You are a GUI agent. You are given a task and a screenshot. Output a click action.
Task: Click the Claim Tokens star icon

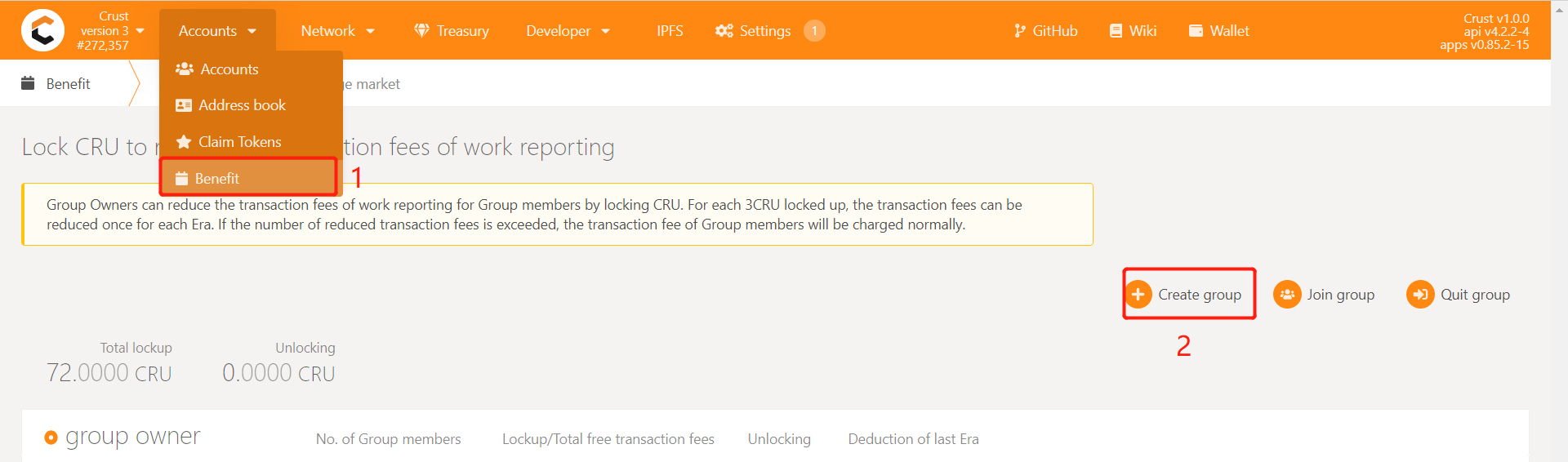184,142
